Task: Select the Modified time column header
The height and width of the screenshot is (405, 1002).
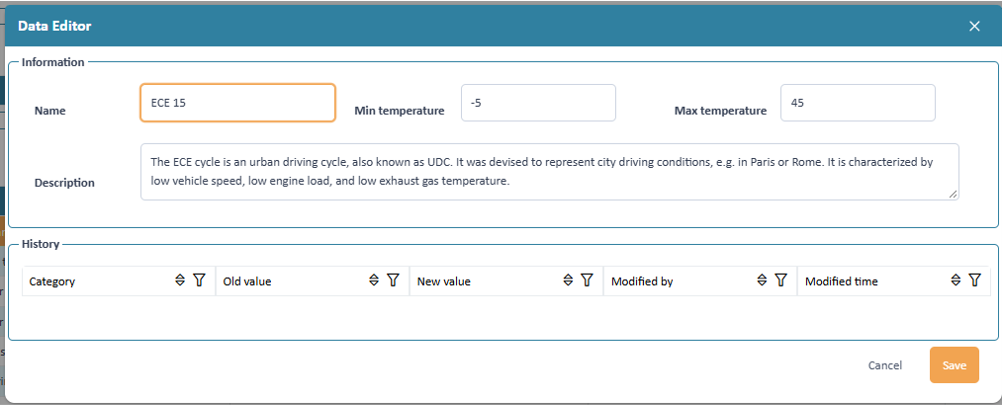Action: tap(894, 281)
